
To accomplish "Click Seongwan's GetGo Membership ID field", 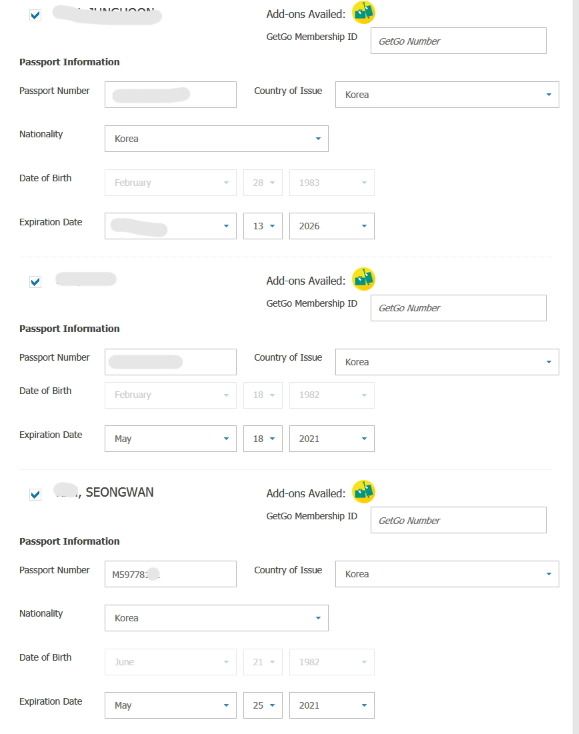I will pyautogui.click(x=458, y=520).
